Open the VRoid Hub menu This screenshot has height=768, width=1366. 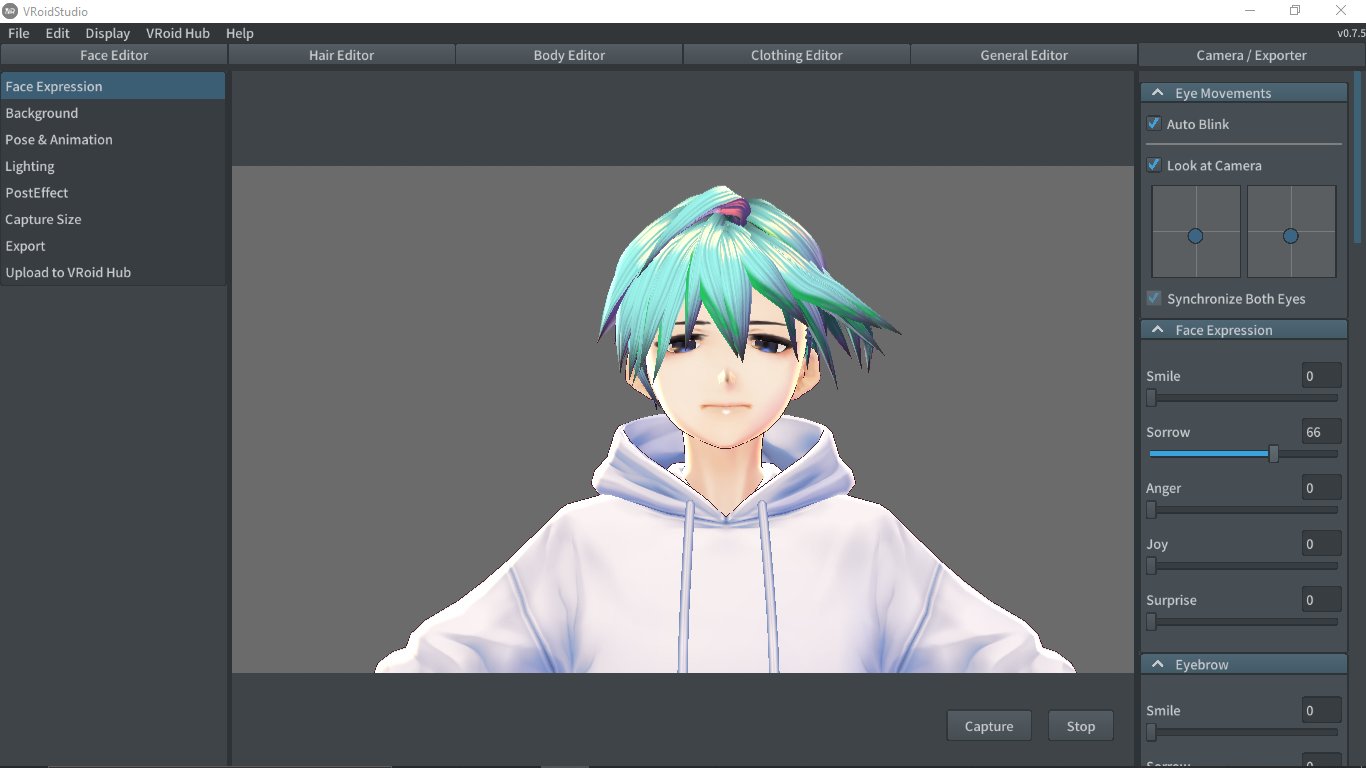point(178,33)
